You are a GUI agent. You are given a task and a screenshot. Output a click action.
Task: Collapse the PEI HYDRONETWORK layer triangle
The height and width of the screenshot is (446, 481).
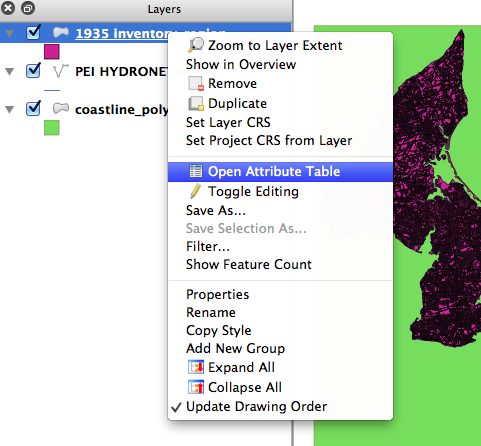(10, 71)
